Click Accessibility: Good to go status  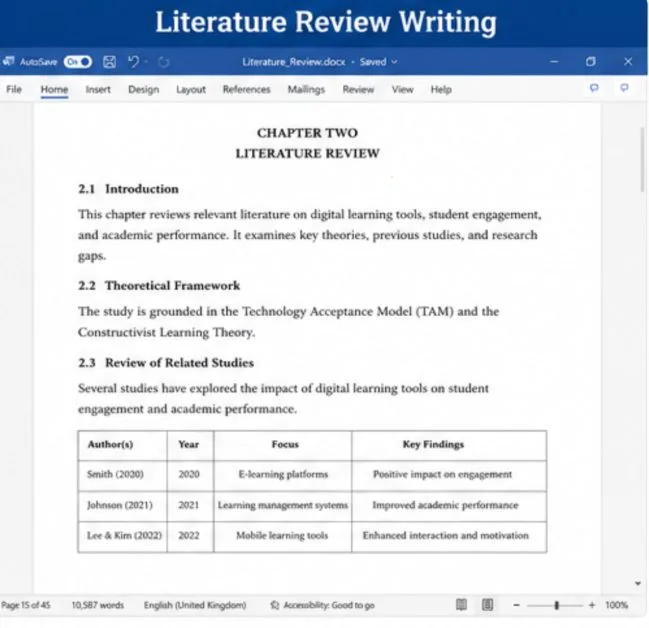[329, 605]
